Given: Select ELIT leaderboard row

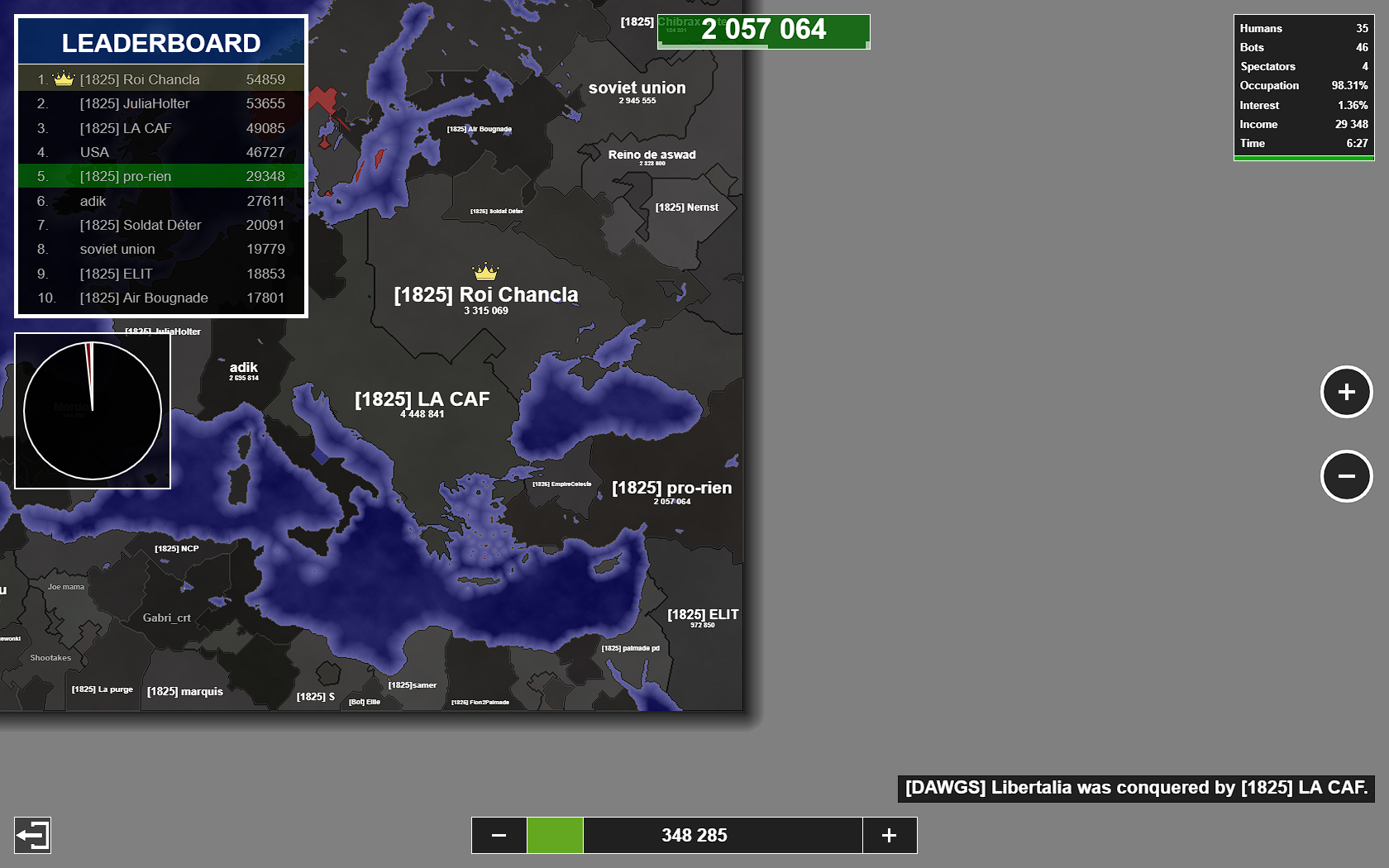Looking at the screenshot, I should (x=161, y=274).
